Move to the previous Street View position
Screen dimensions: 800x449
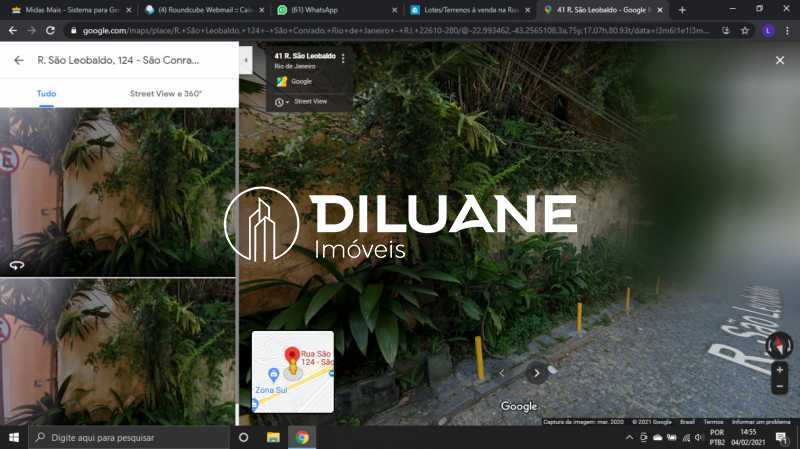coord(502,373)
